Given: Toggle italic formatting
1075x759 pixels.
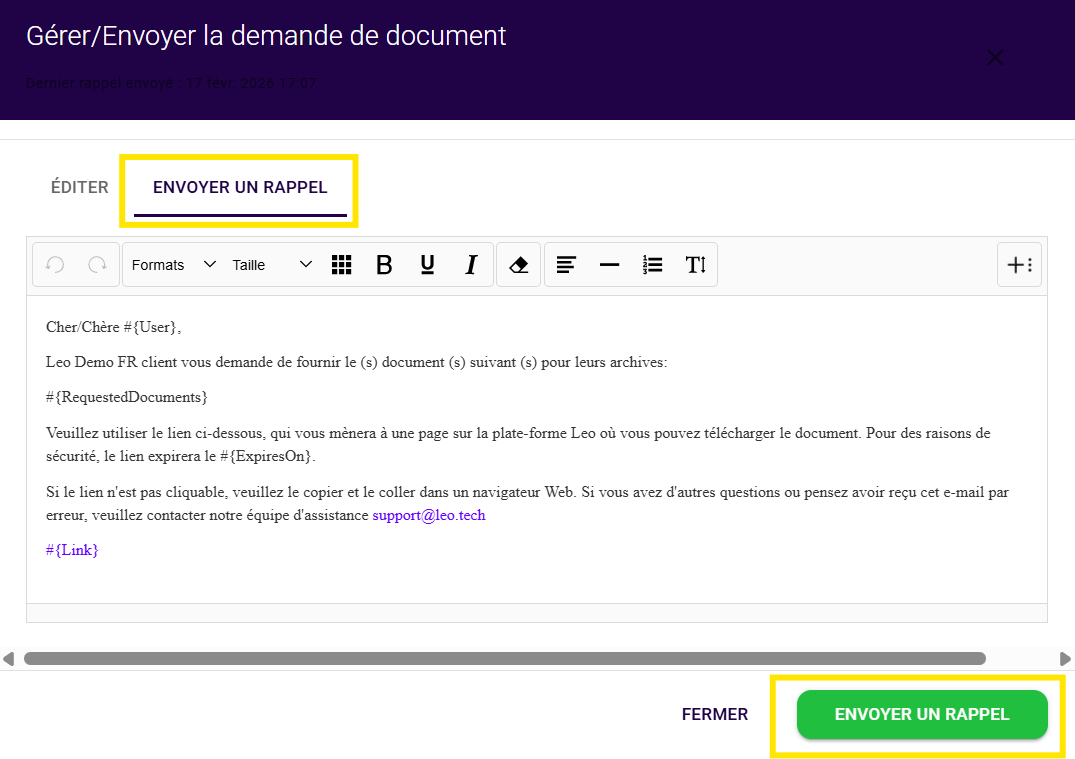Looking at the screenshot, I should click(x=471, y=265).
